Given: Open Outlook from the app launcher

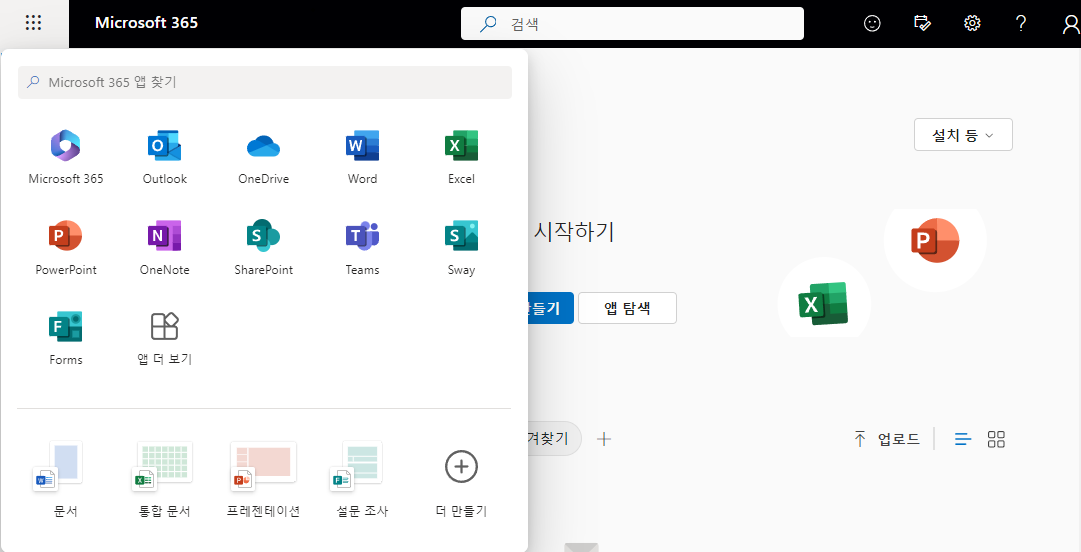Looking at the screenshot, I should [x=164, y=157].
